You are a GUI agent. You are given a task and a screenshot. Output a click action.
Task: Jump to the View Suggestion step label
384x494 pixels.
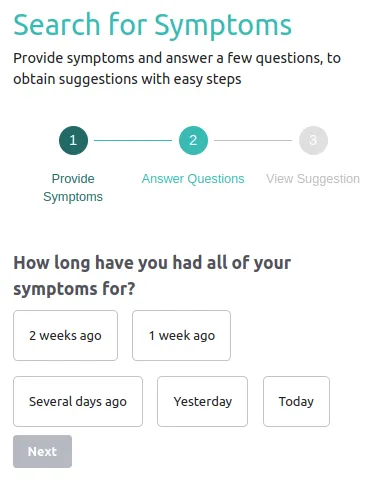(x=313, y=179)
